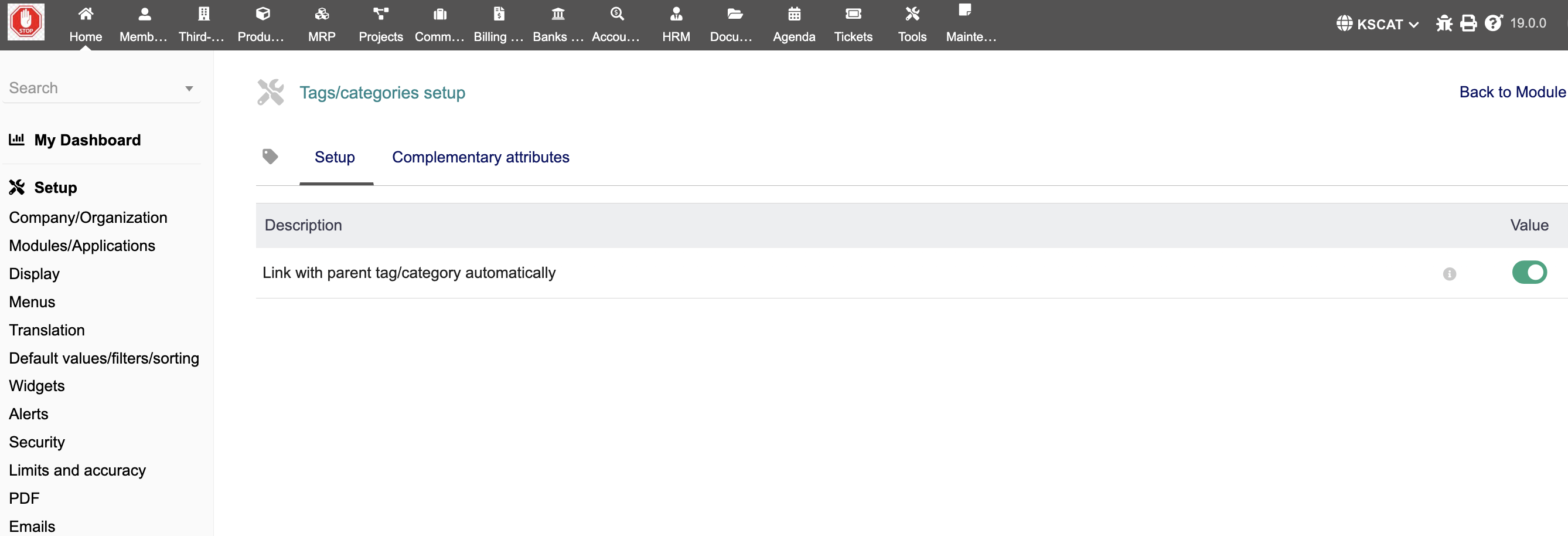Click the help question mark icon
Viewport: 1568px width, 536px height.
[x=1494, y=23]
